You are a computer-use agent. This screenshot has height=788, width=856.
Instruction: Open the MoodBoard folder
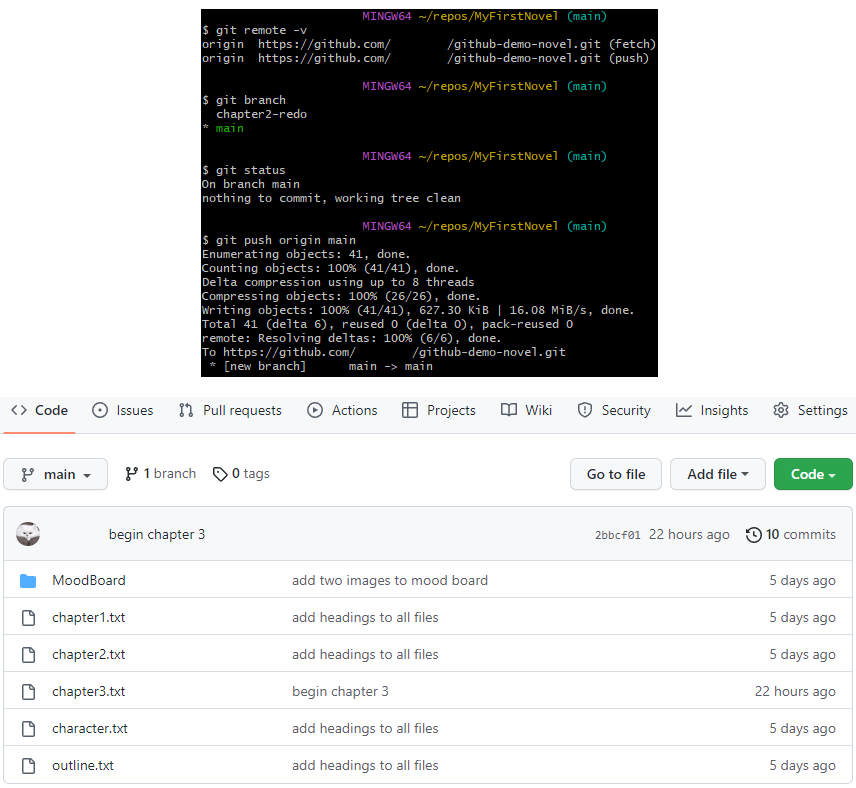click(x=88, y=580)
